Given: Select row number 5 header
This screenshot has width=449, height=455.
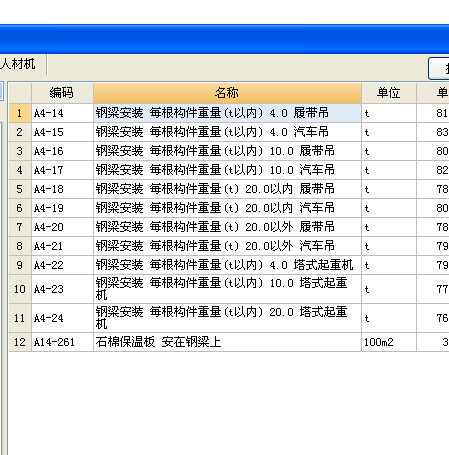Looking at the screenshot, I should (20, 189).
